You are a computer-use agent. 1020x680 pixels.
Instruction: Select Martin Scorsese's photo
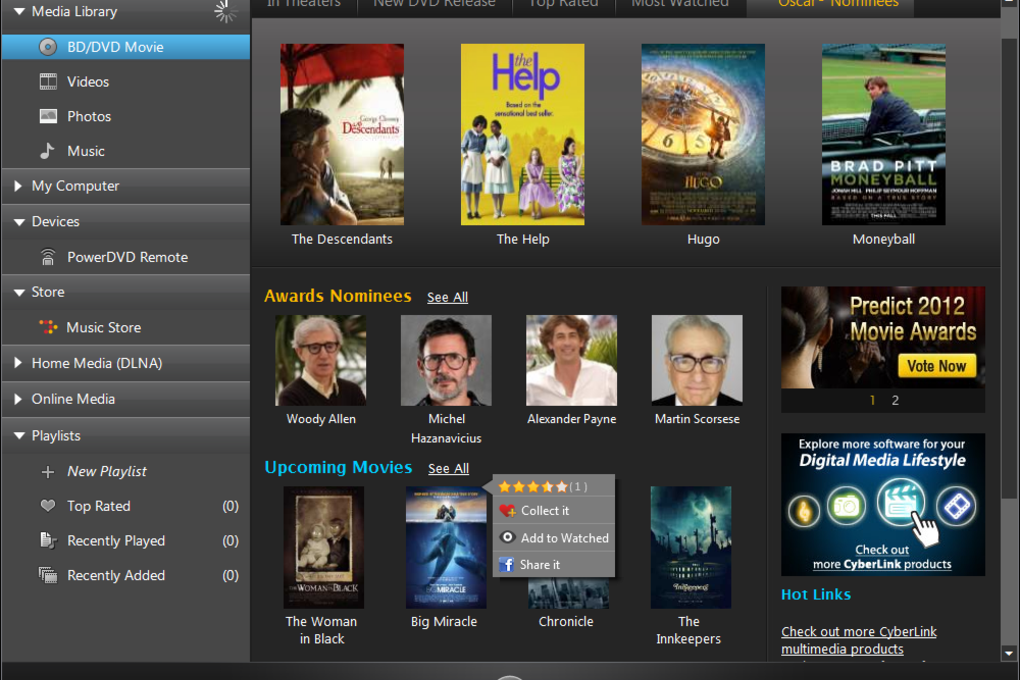click(697, 360)
